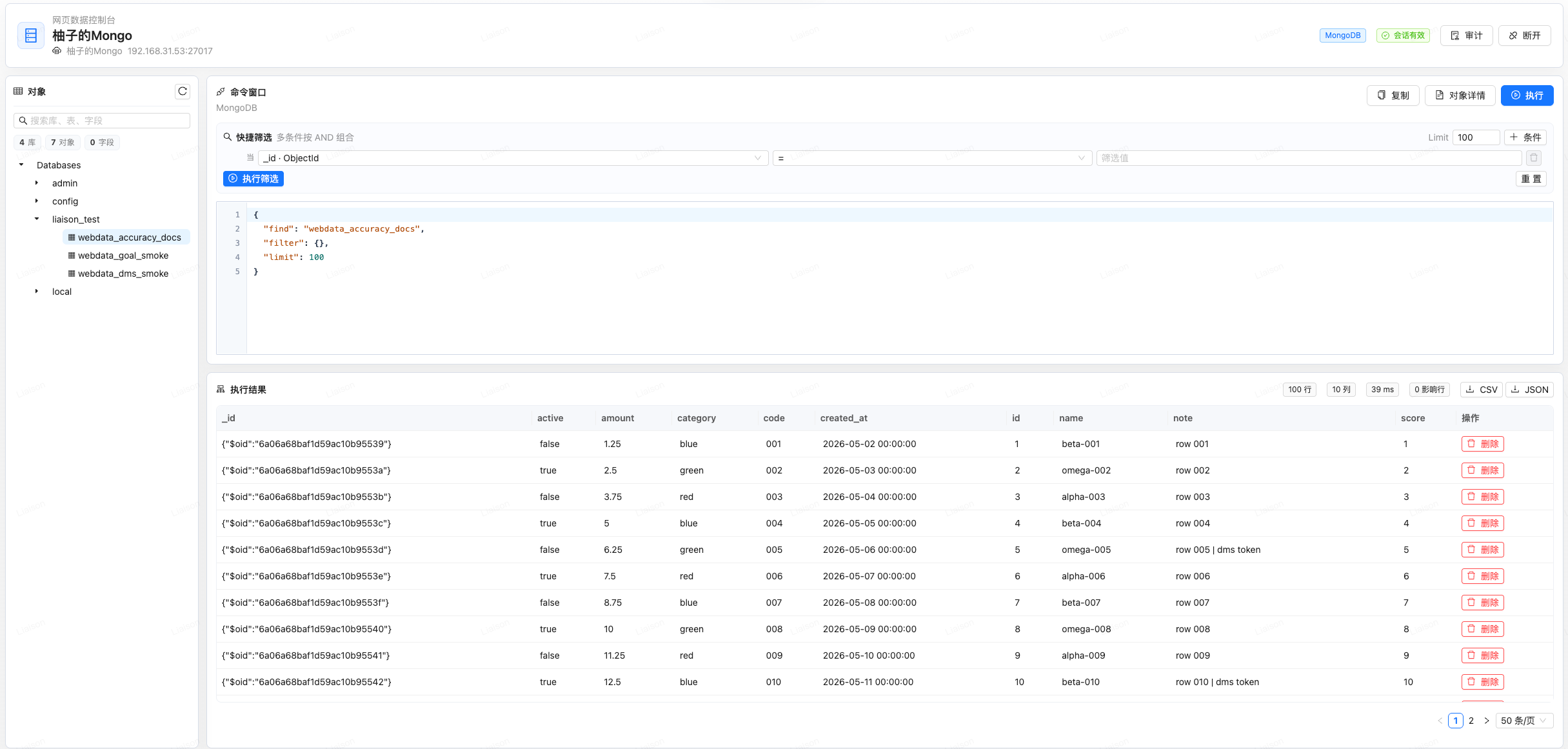Delete row alpha-009

click(1482, 655)
